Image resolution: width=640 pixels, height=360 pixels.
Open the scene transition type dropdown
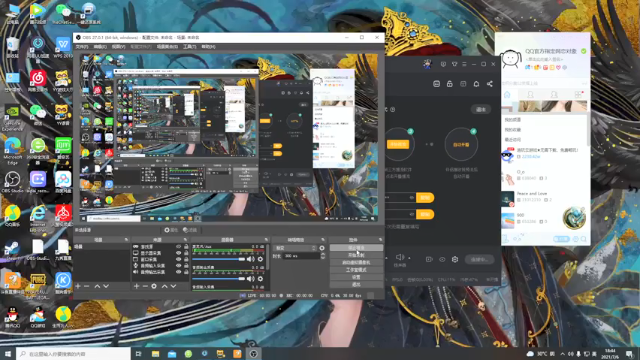296,248
